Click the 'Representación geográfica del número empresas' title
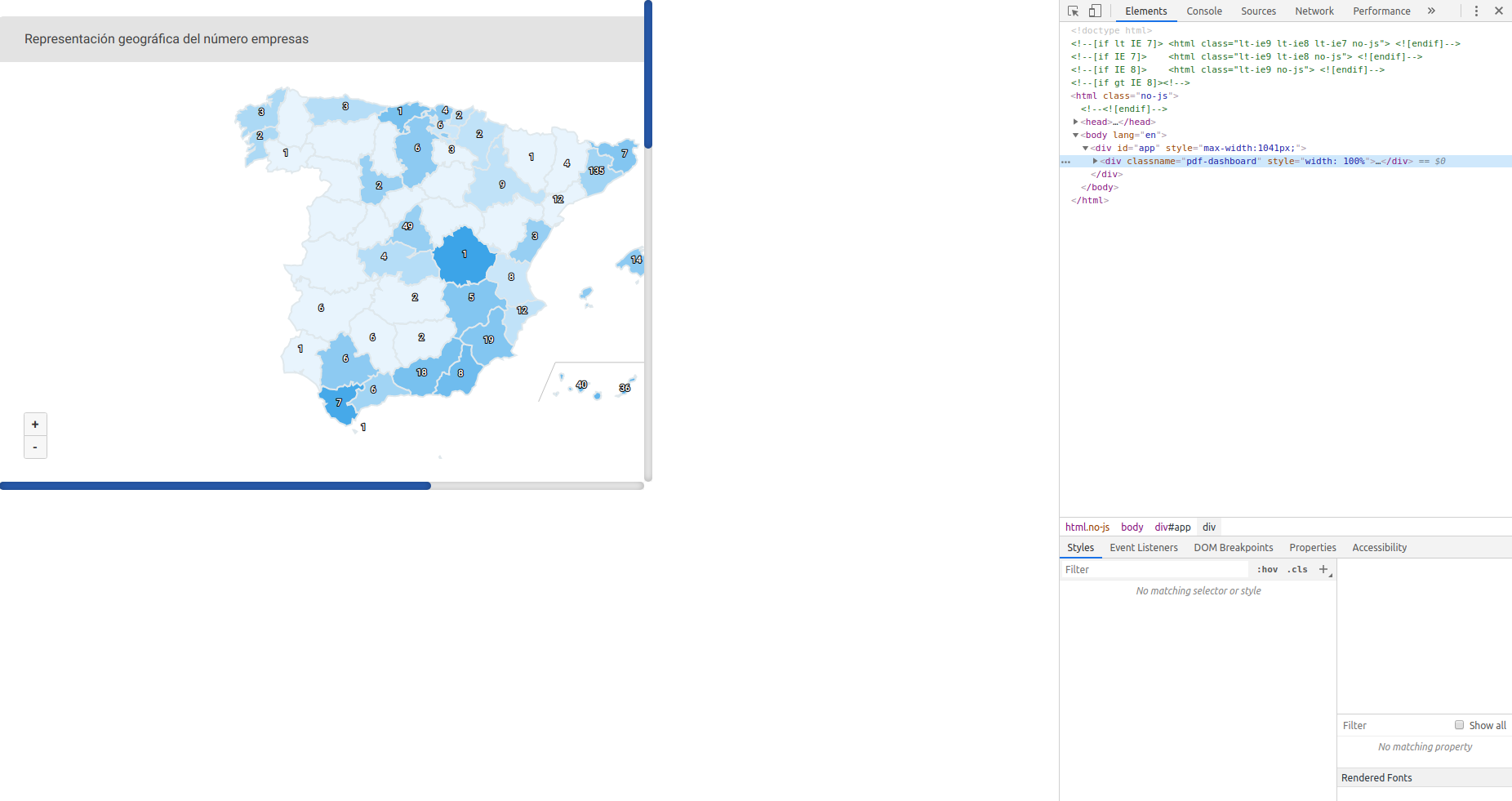1512x801 pixels. pyautogui.click(x=167, y=39)
